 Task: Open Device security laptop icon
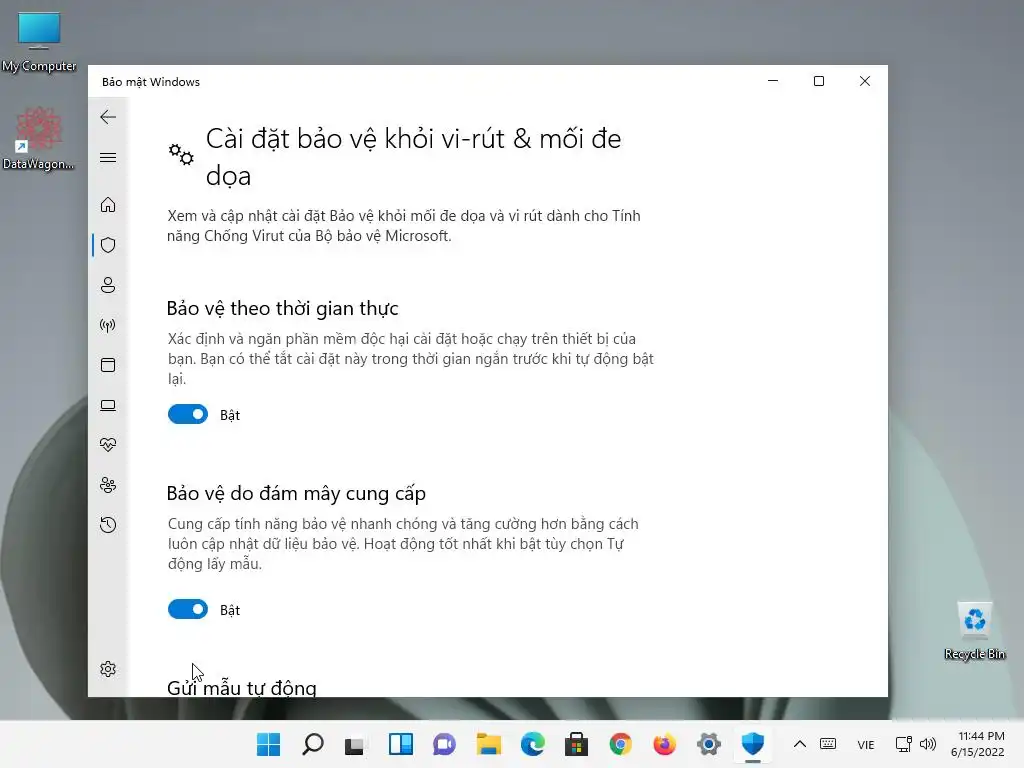pos(108,406)
